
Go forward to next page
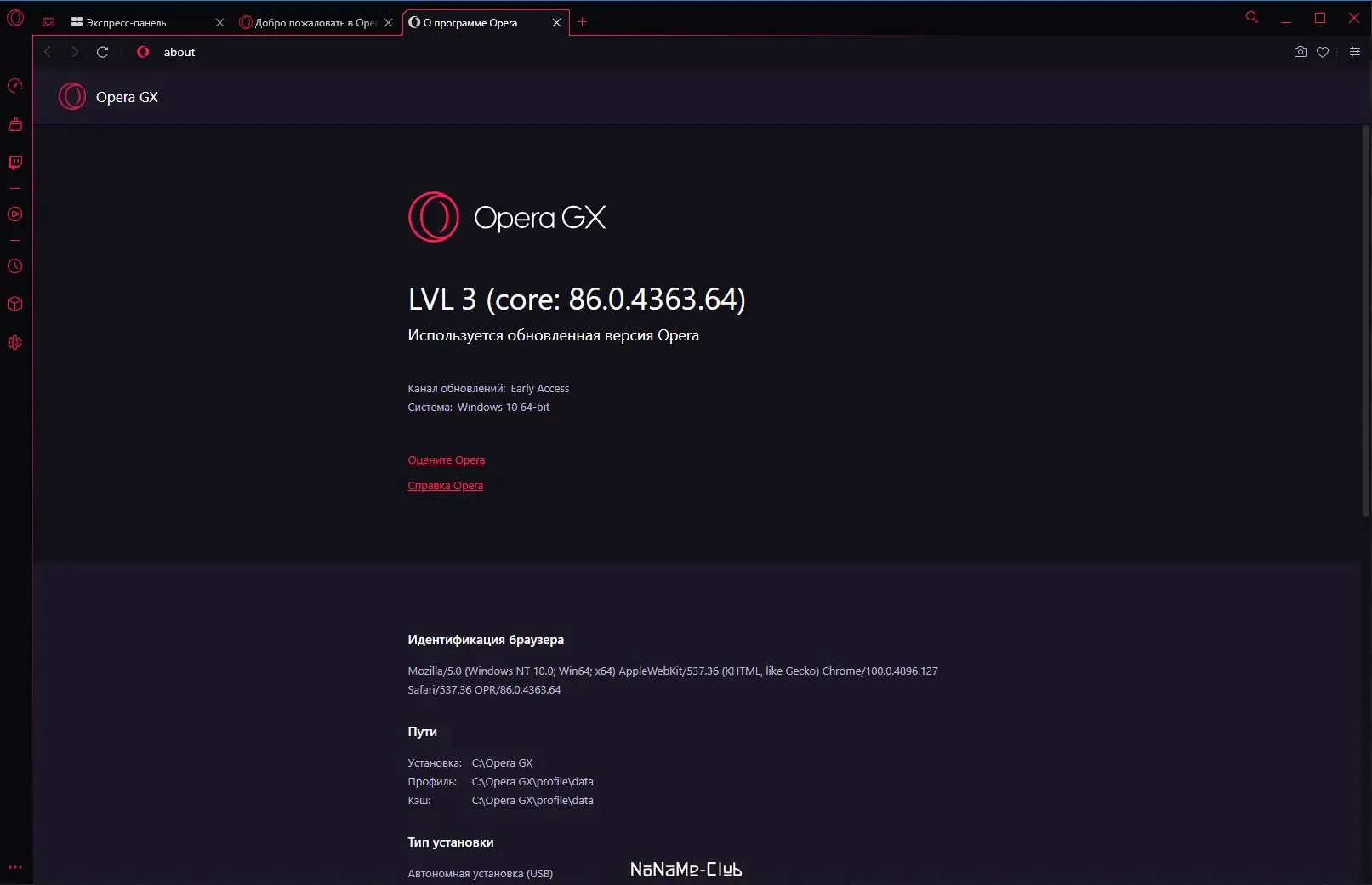(x=75, y=52)
